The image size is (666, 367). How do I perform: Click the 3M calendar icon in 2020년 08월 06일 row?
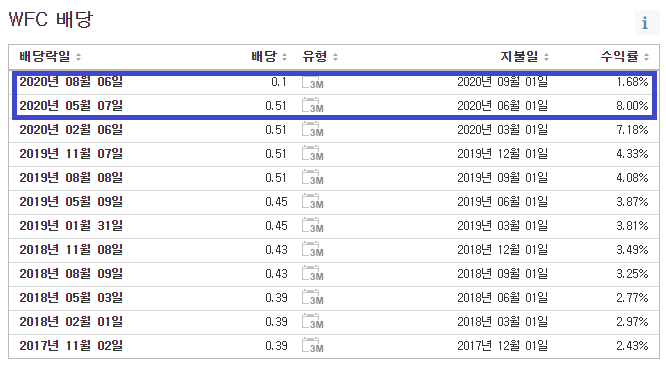[313, 82]
